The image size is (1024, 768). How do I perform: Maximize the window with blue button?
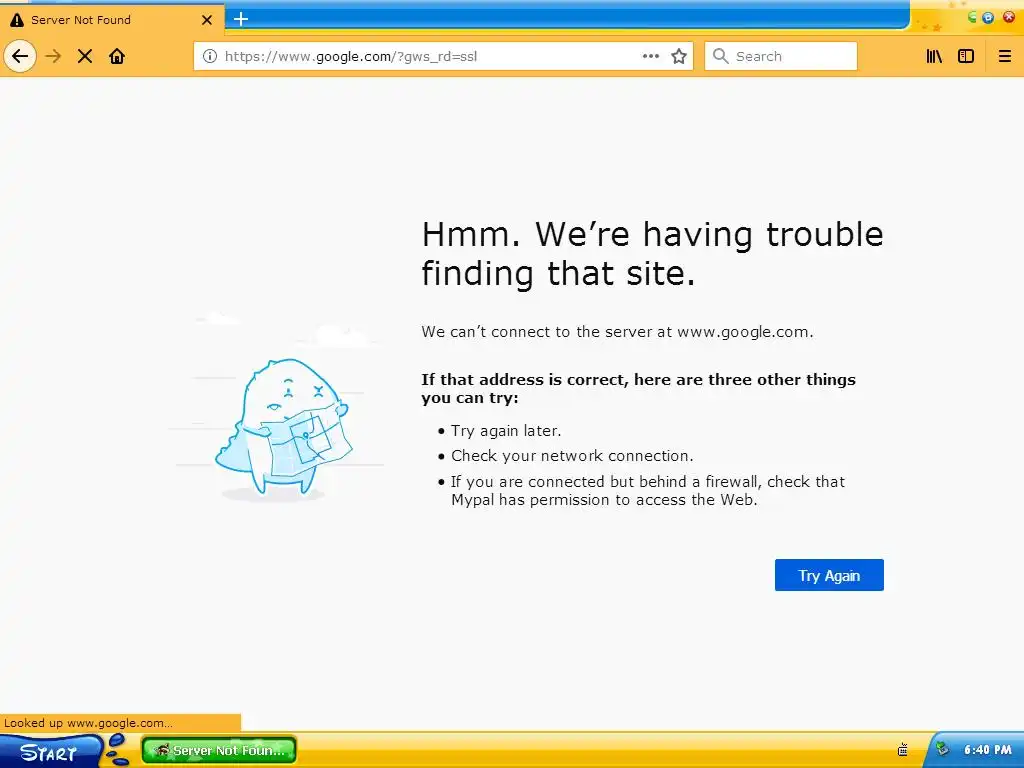click(x=988, y=18)
